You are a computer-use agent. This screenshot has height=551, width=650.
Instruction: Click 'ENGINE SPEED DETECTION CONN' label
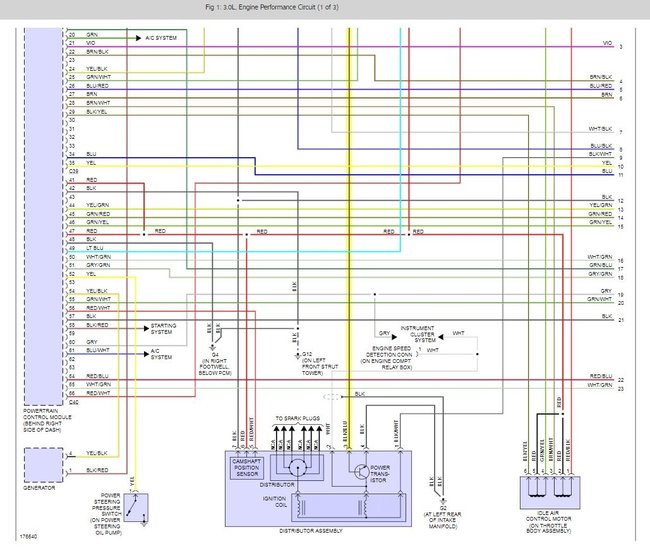(389, 352)
